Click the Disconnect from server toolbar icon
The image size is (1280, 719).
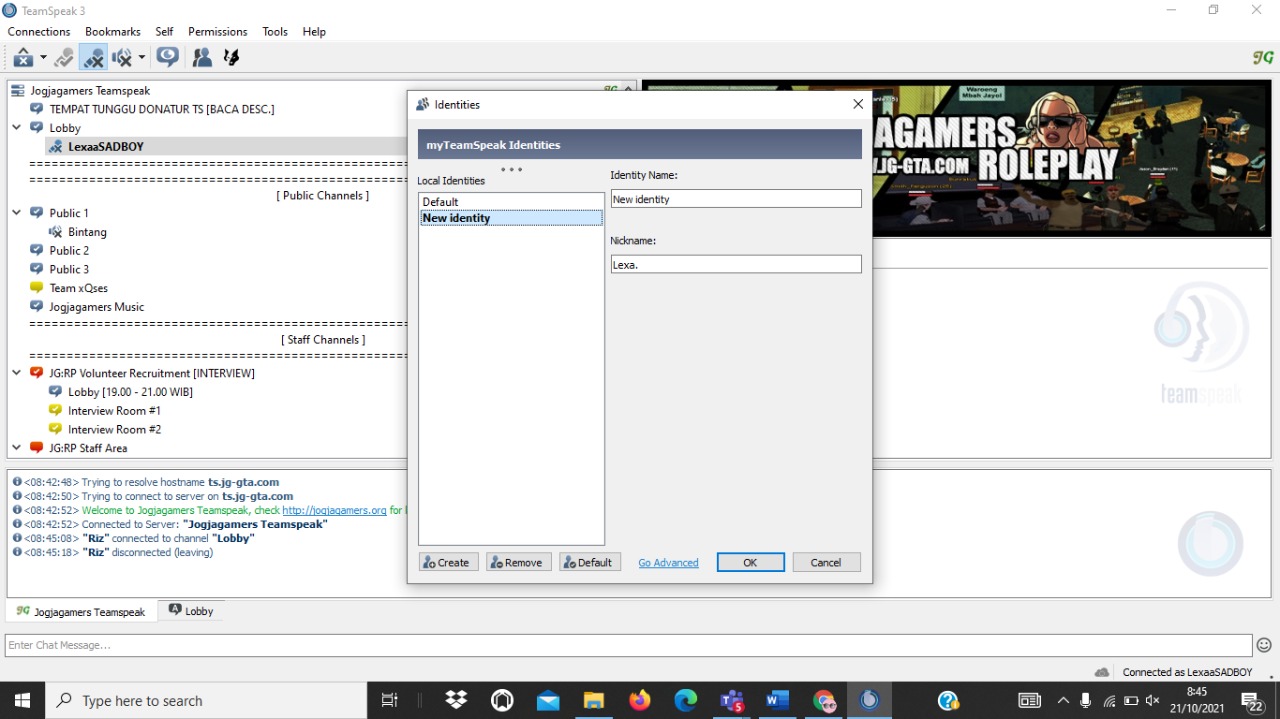[23, 58]
